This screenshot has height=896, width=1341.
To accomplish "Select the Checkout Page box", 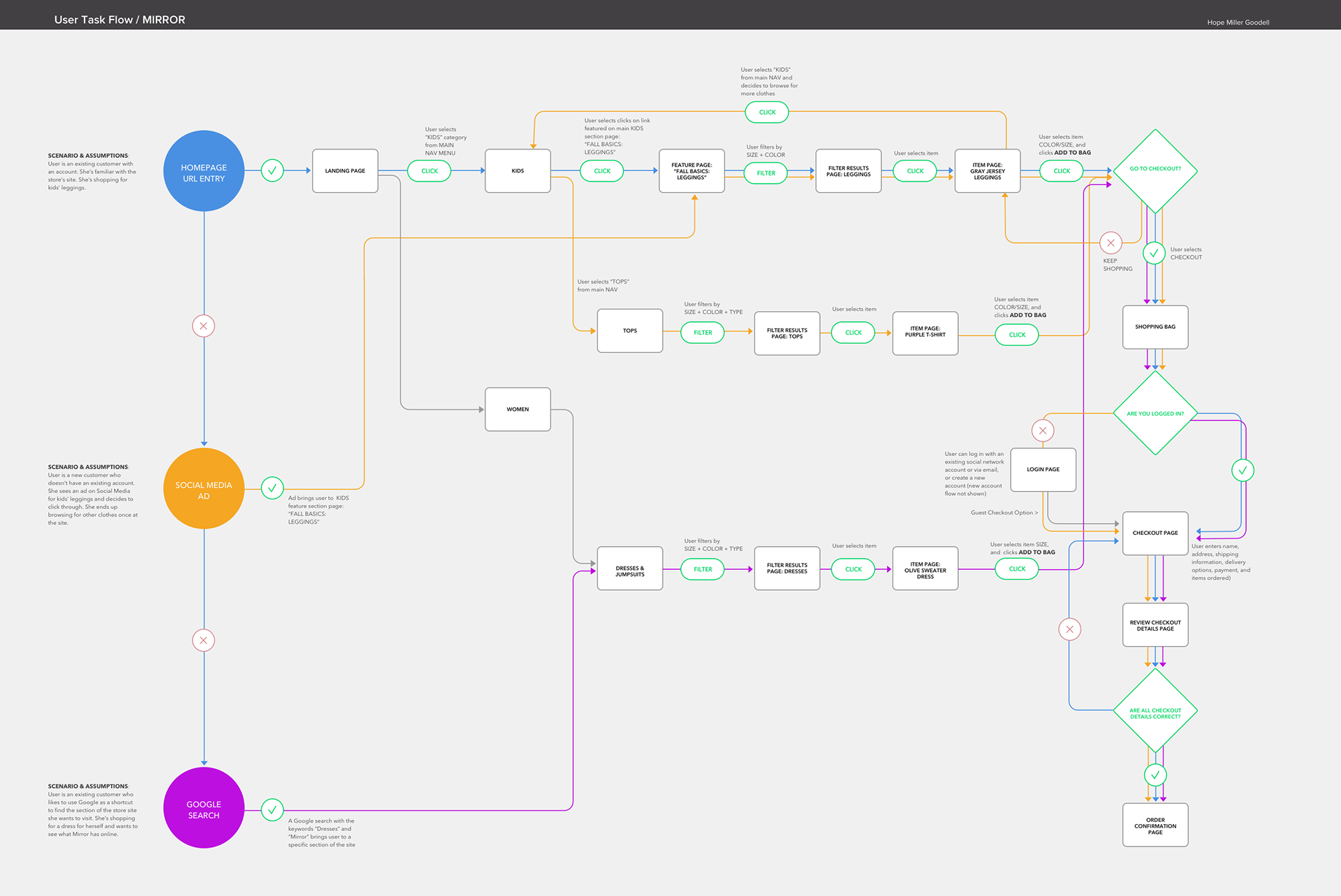I will tap(1155, 533).
